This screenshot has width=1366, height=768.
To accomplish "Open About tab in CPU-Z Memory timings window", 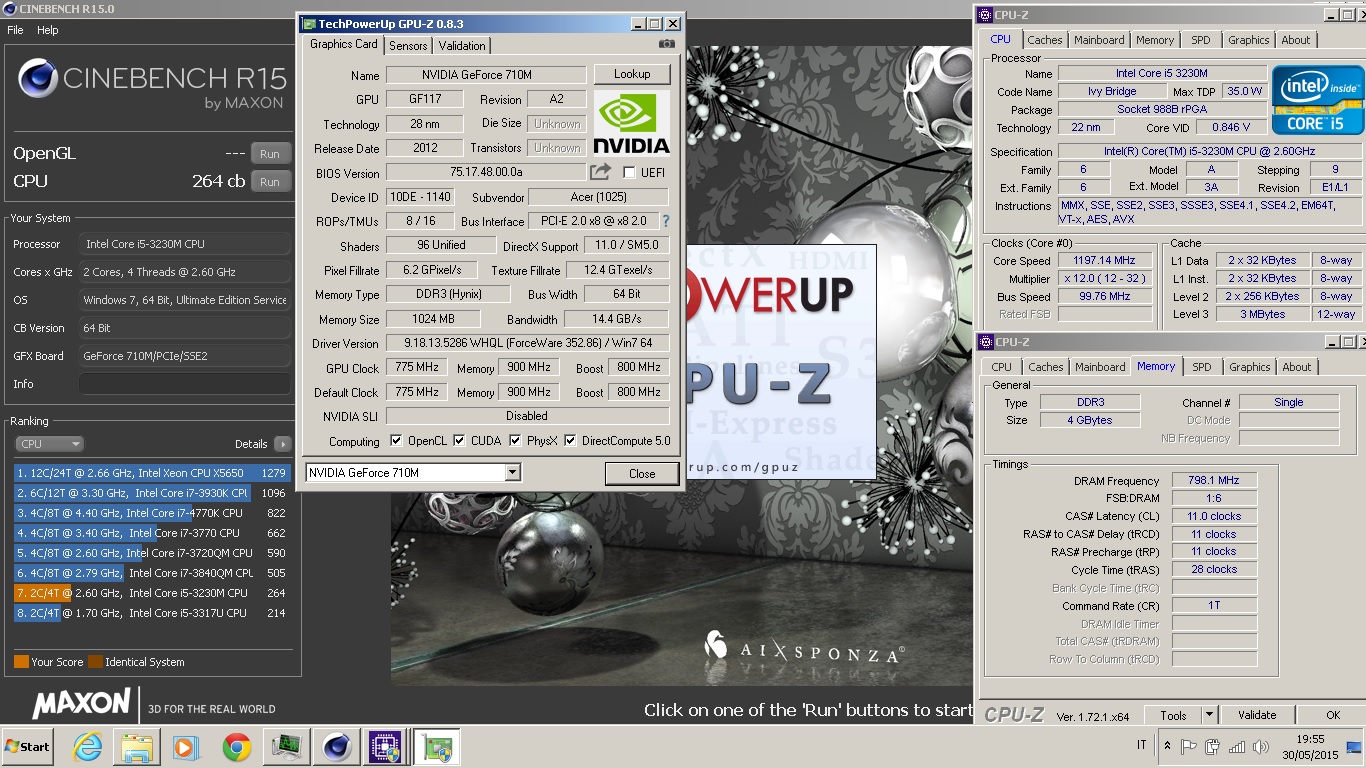I will coord(1297,367).
